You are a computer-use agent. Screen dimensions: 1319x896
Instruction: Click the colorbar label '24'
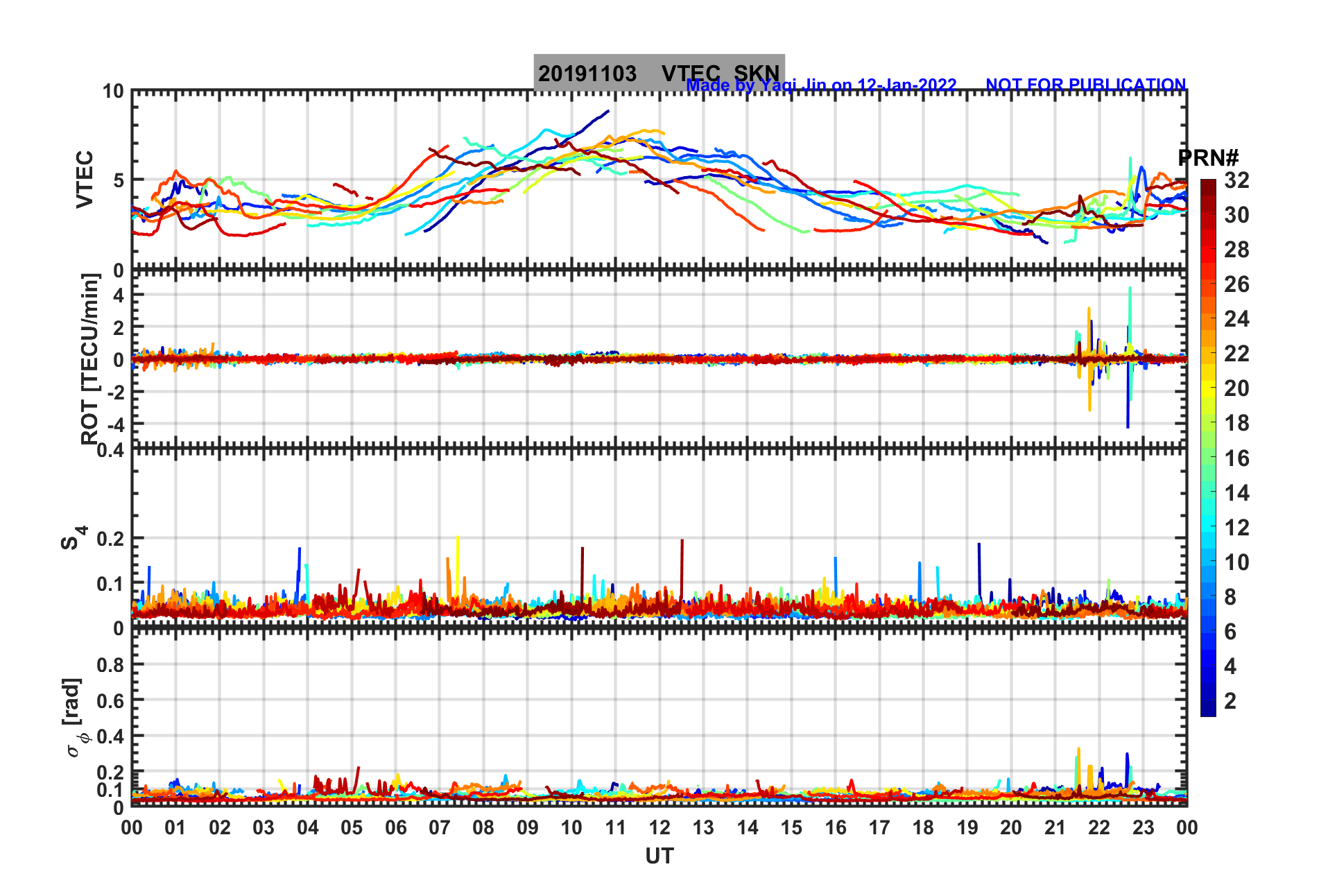pyautogui.click(x=1236, y=319)
